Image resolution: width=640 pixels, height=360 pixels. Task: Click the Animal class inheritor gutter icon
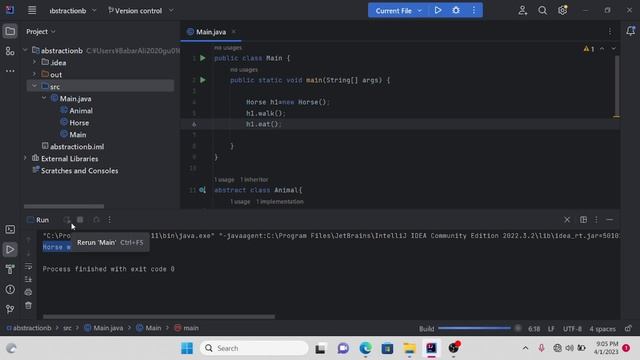(202, 190)
